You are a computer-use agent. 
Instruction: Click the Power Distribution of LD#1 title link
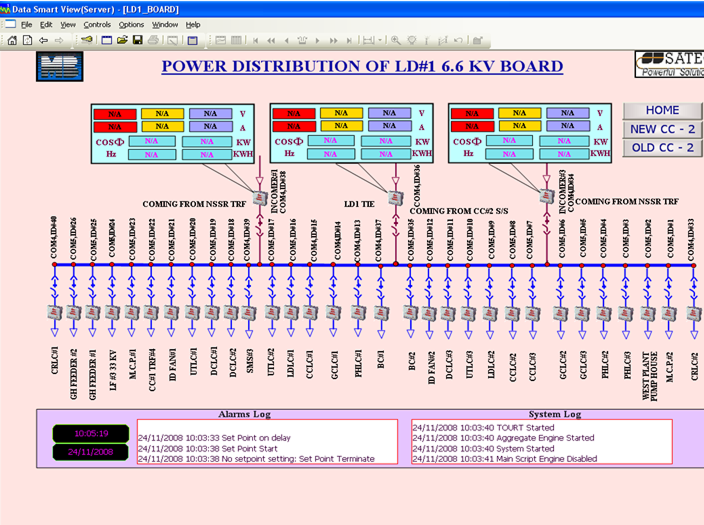362,66
